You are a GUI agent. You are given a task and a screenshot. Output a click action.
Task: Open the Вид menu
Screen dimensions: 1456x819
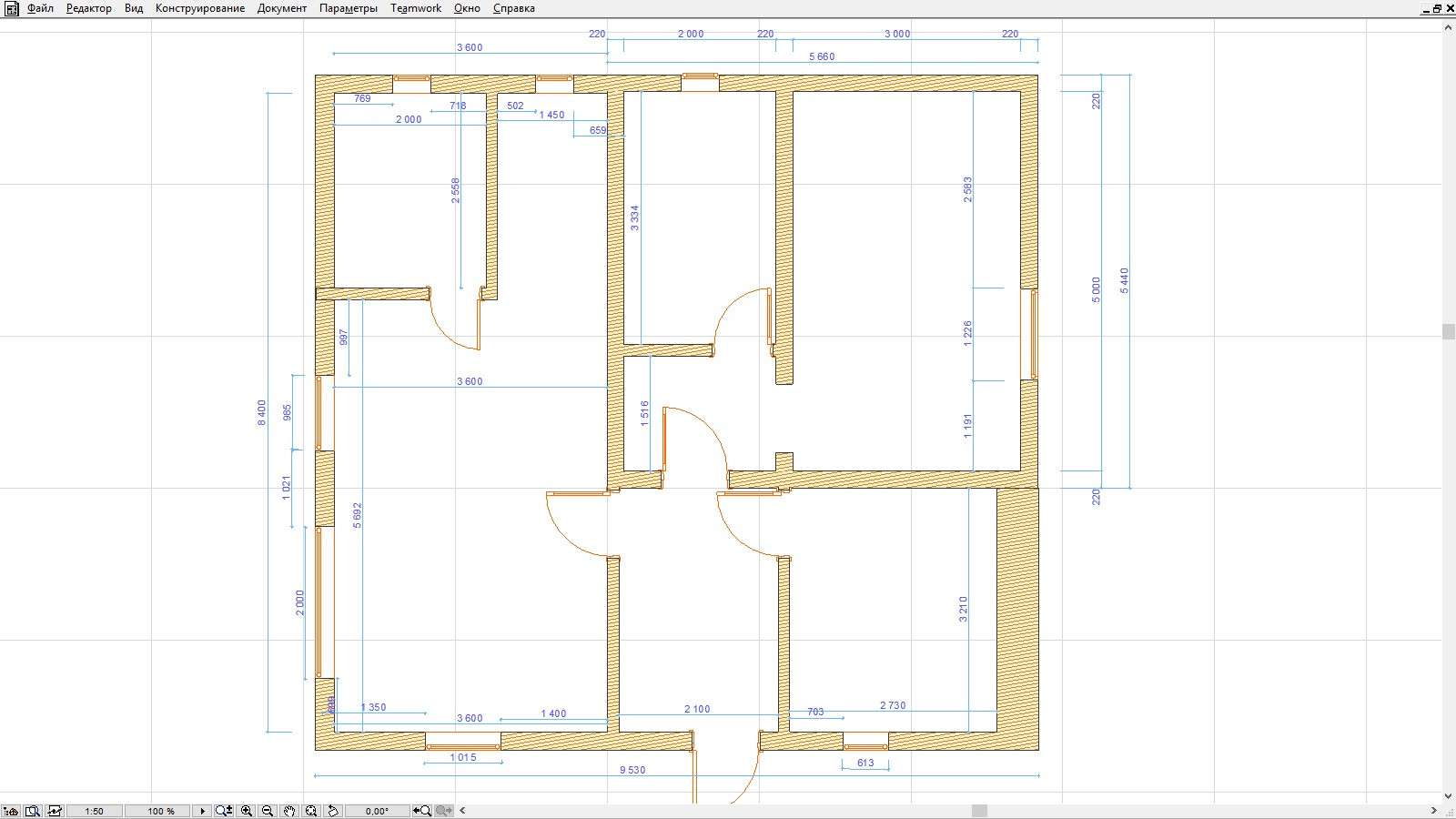point(134,8)
